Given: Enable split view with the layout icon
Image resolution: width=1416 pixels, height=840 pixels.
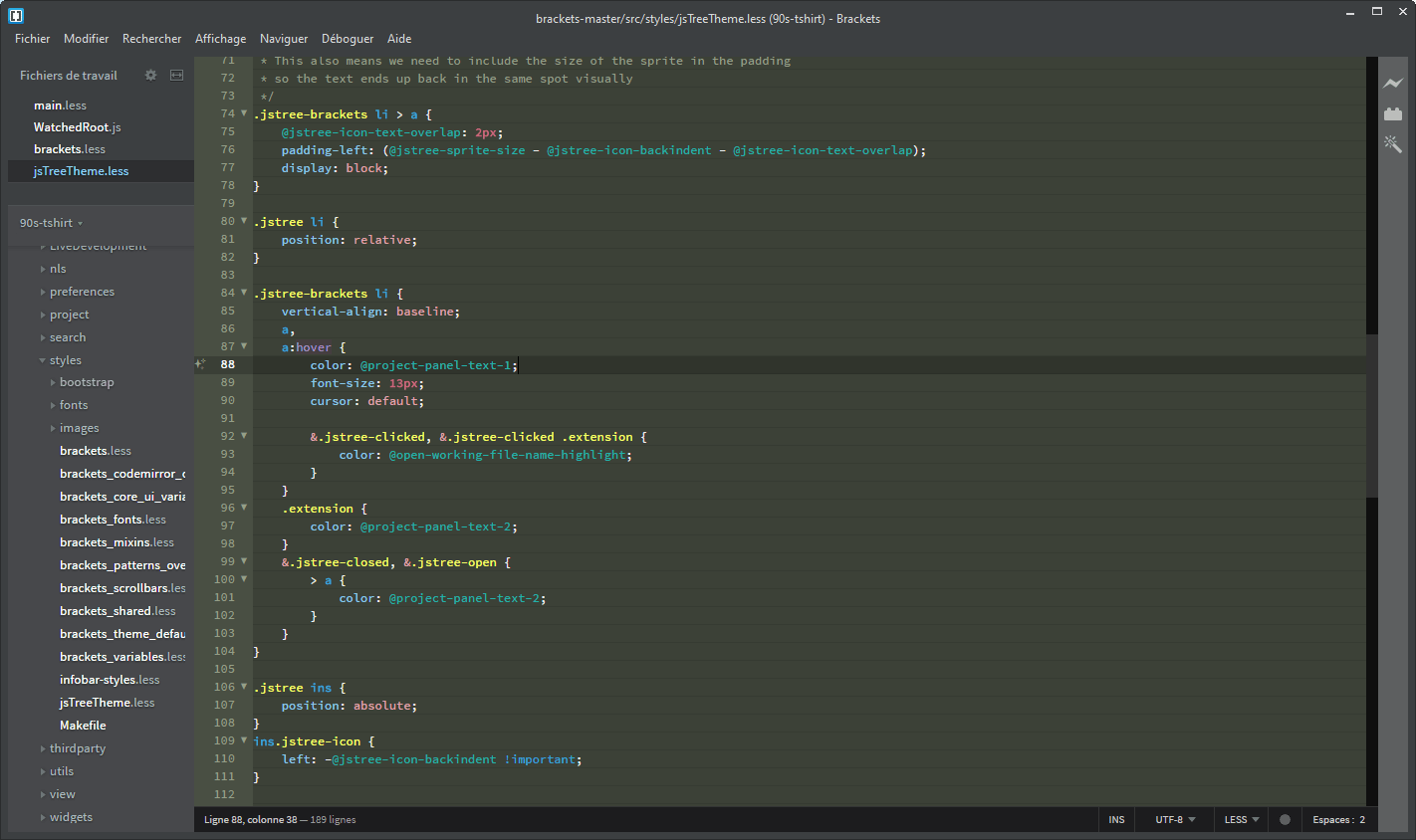Looking at the screenshot, I should (x=176, y=75).
